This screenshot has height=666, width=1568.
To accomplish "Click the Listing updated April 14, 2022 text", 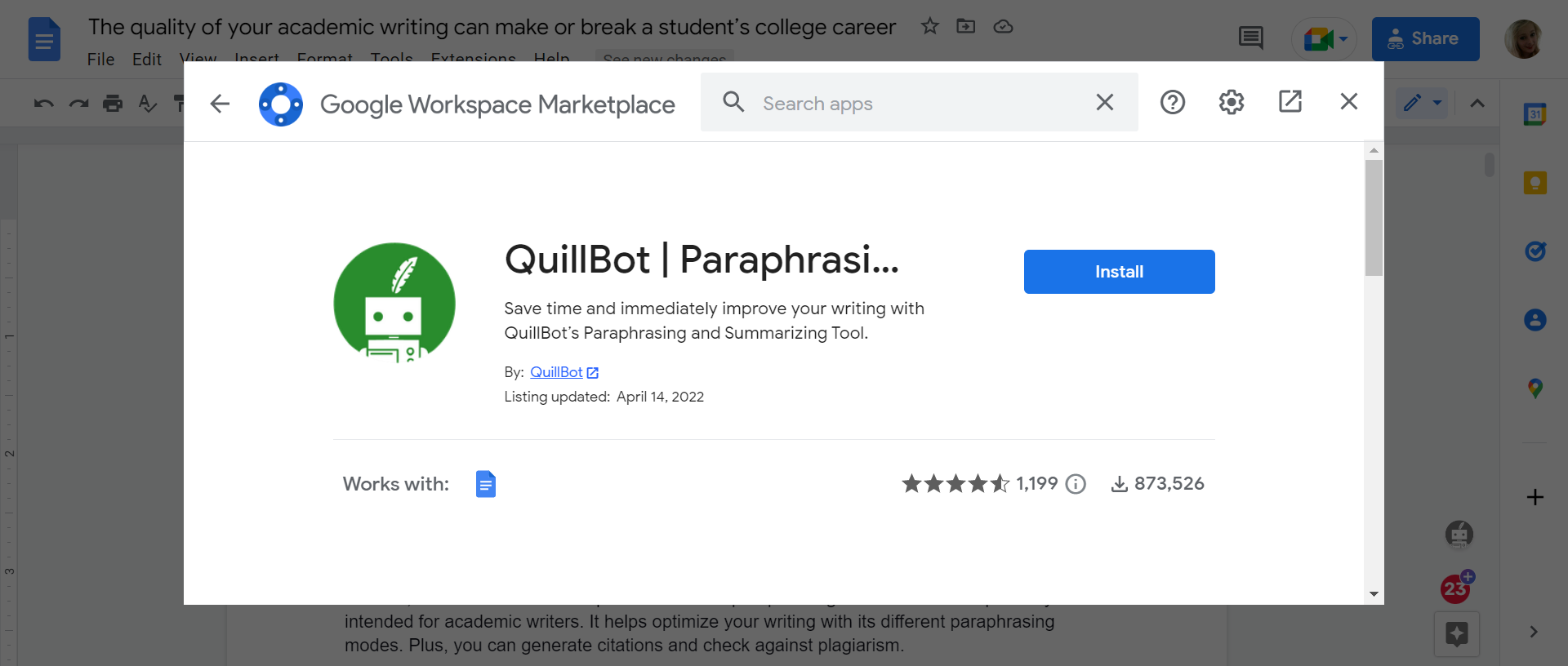I will click(604, 397).
